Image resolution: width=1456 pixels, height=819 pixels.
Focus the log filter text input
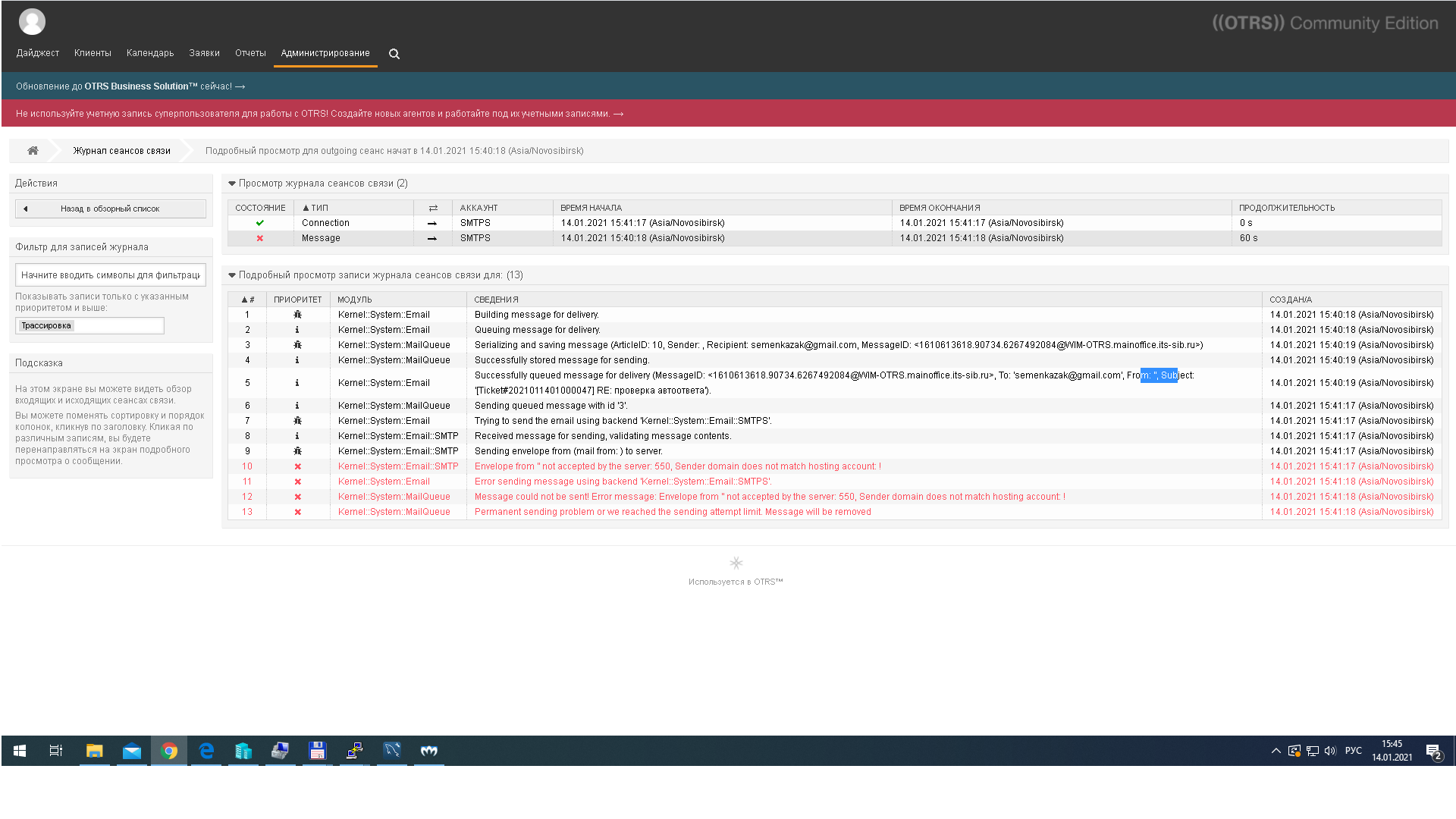pos(111,275)
